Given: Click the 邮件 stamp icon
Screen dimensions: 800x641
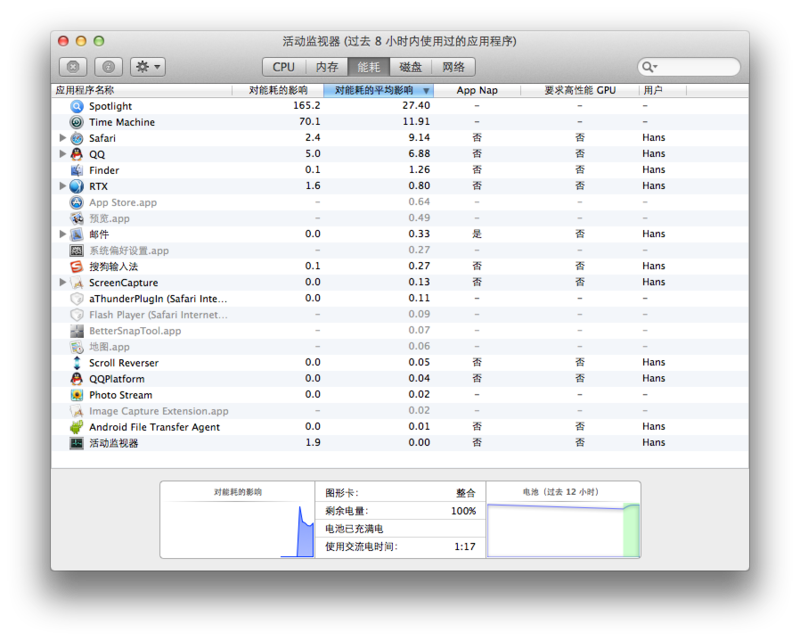Looking at the screenshot, I should (x=77, y=234).
